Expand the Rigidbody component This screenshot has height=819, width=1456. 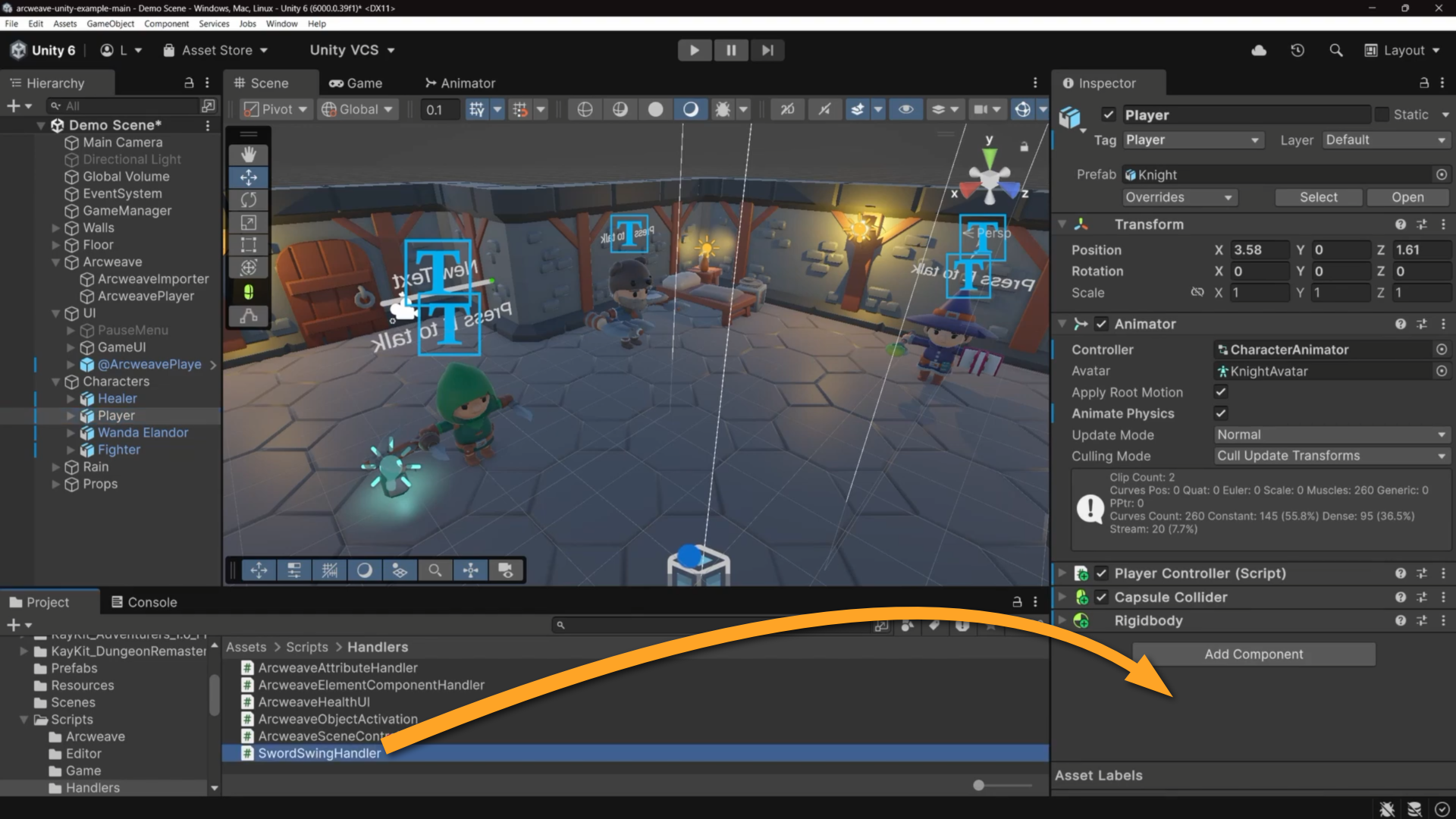1062,621
